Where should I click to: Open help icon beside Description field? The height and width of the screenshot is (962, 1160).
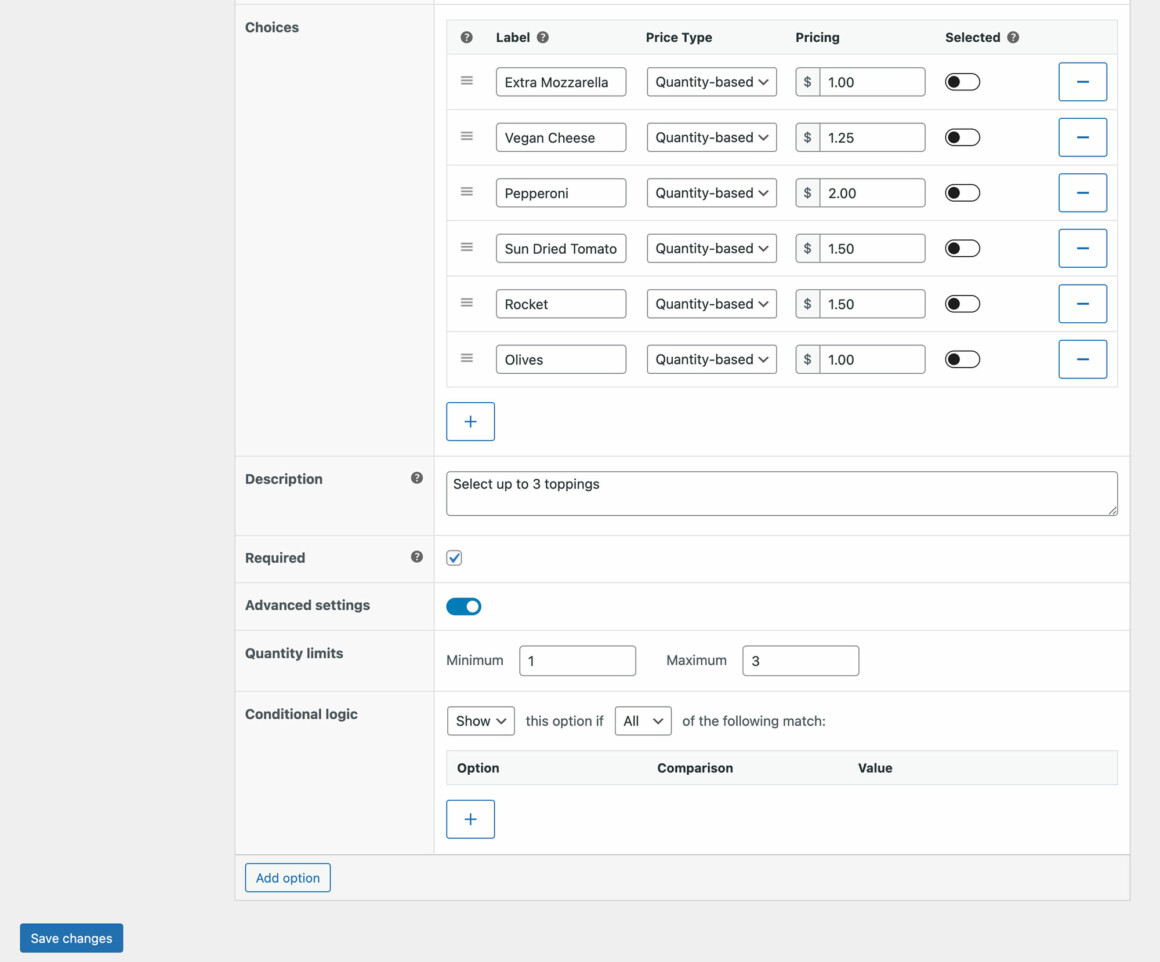pyautogui.click(x=417, y=478)
